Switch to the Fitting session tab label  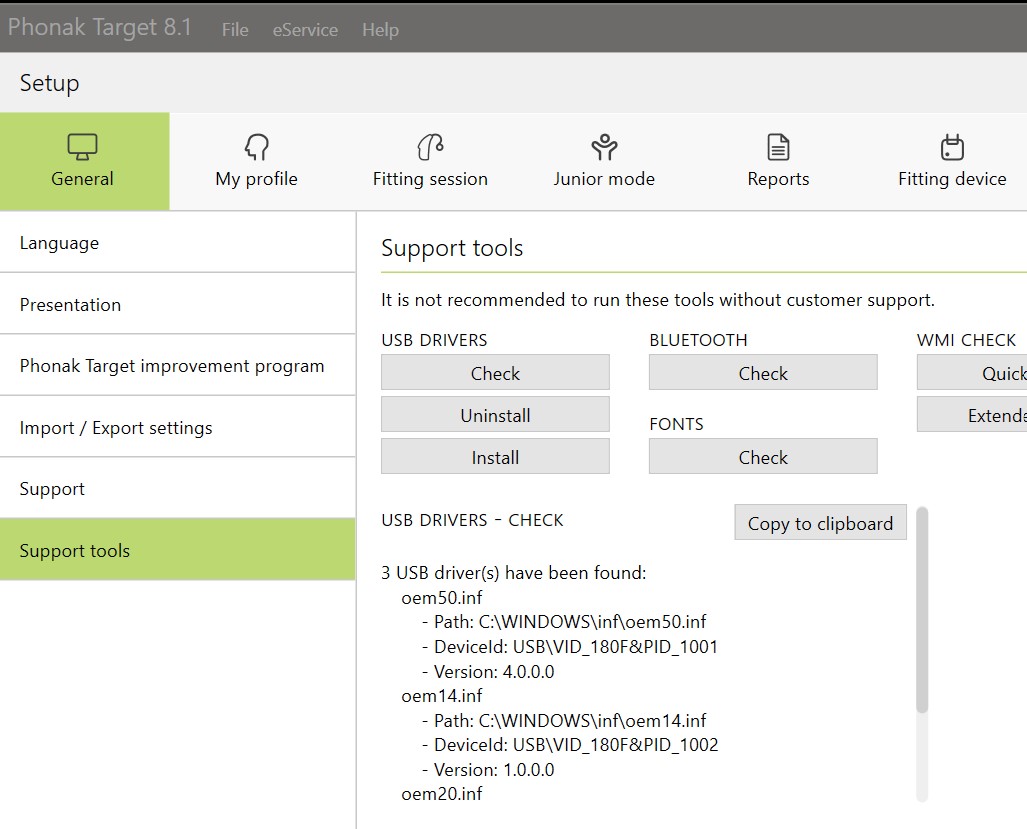point(430,179)
